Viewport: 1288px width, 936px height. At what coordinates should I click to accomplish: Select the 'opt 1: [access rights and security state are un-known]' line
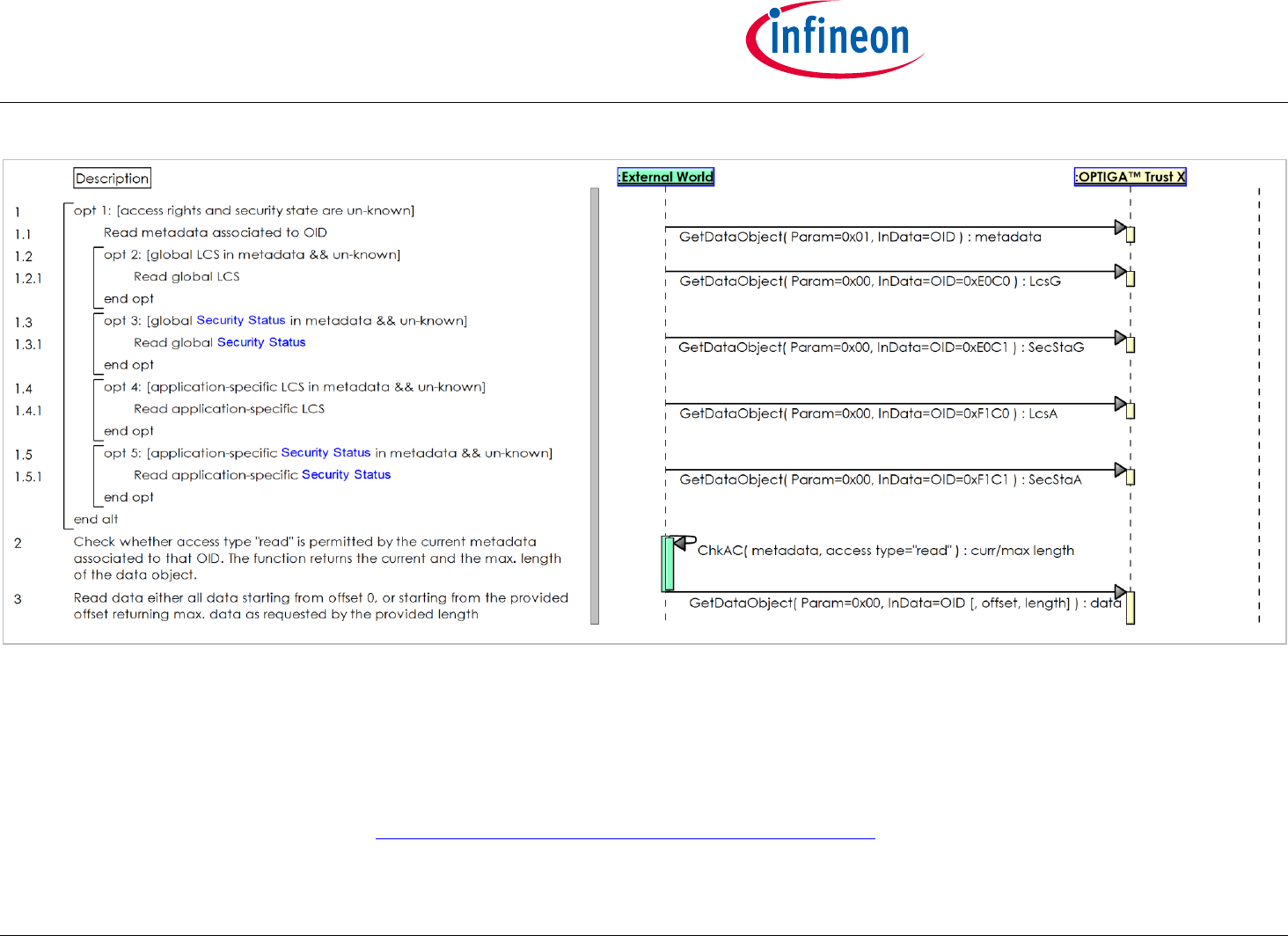(244, 210)
